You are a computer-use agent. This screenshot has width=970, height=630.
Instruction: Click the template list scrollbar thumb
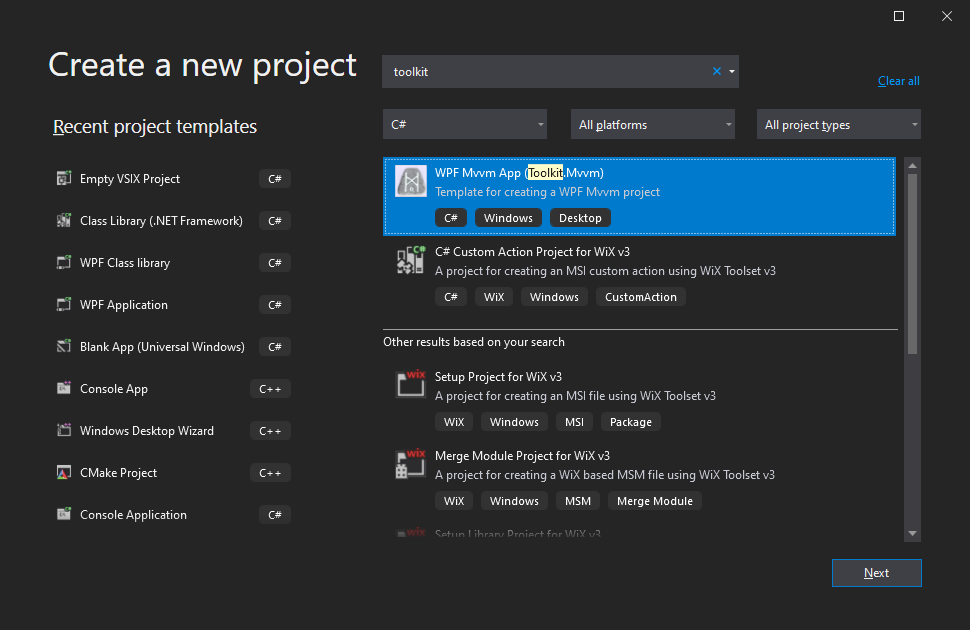pyautogui.click(x=912, y=264)
